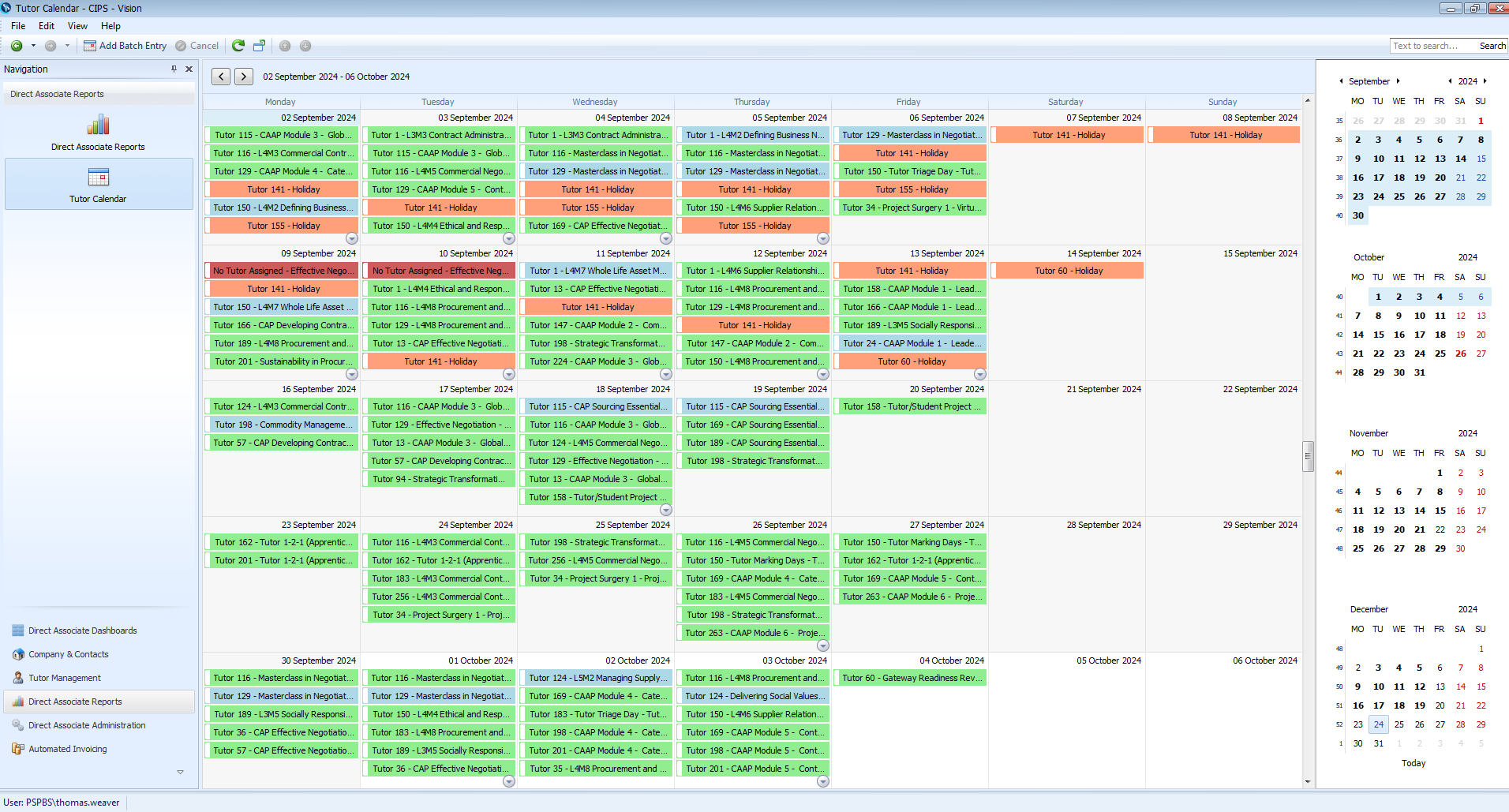Screen dimensions: 1509x812
Task: Show more entries for 02 September
Action: (352, 238)
